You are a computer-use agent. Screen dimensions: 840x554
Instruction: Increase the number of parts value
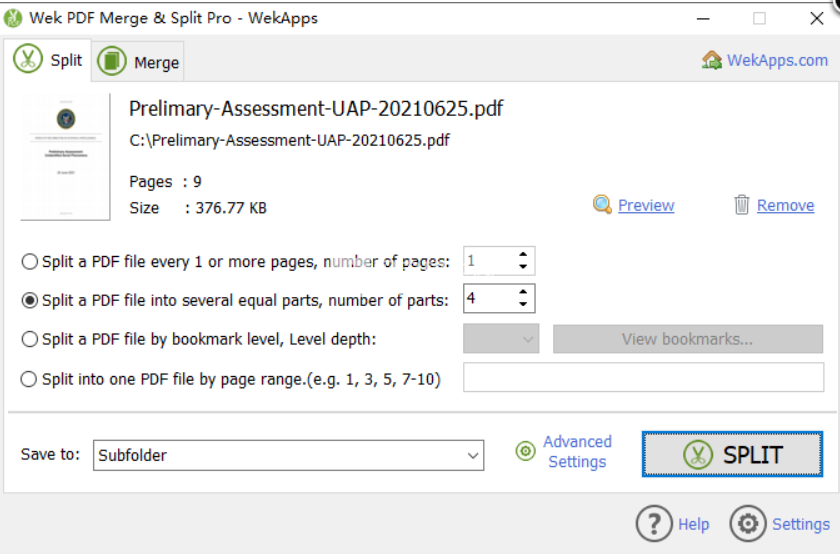[x=523, y=293]
